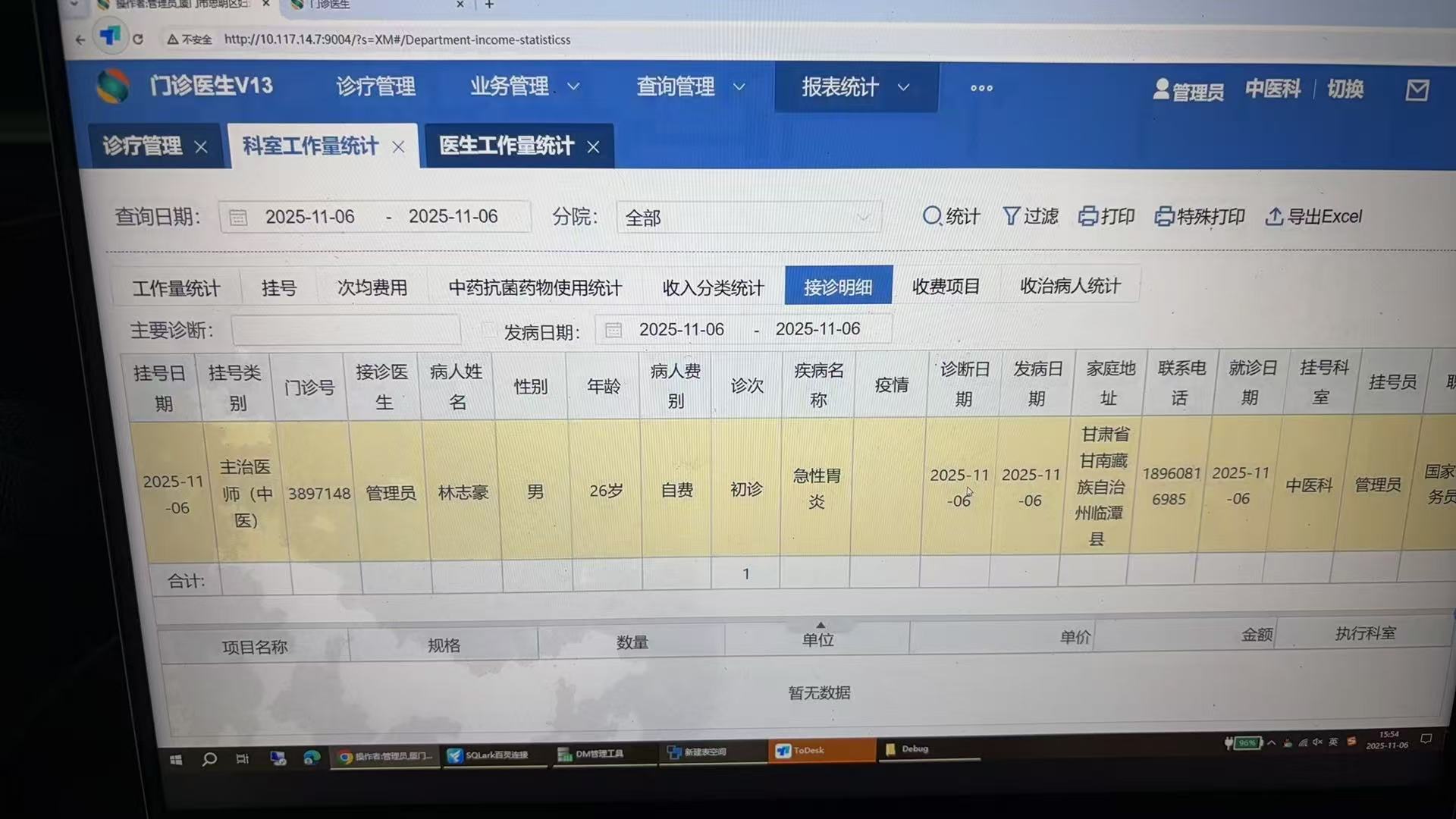1456x819 pixels.
Task: Open the three-dots more menu
Action: [x=981, y=88]
